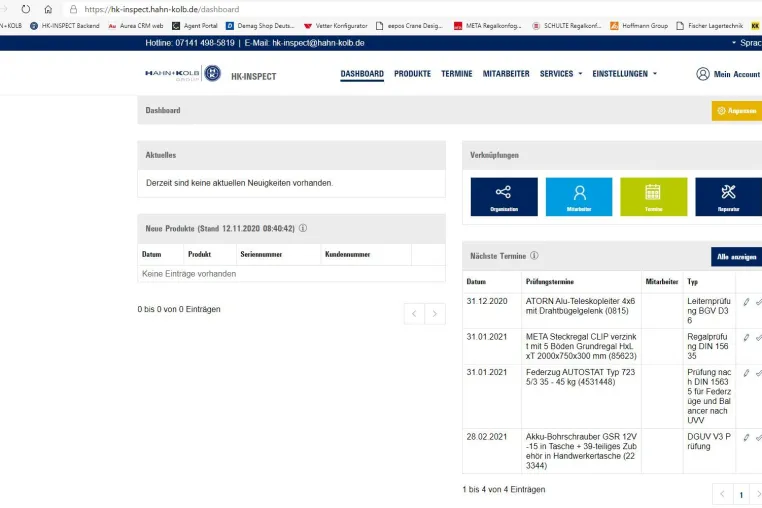Click the HK-INSPECT title text
The image size is (762, 508).
click(x=254, y=76)
